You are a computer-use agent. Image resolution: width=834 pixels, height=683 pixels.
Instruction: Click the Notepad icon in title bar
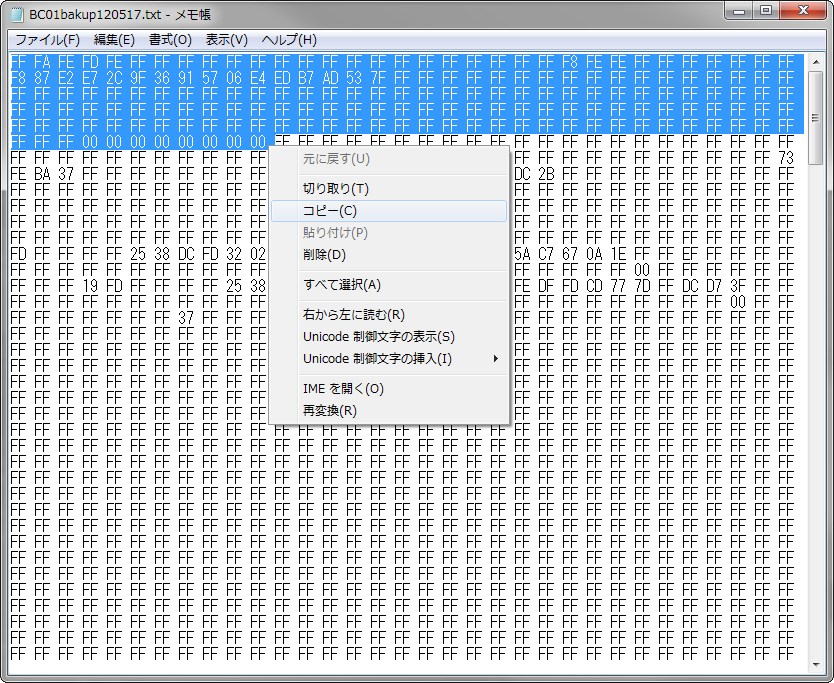(16, 15)
